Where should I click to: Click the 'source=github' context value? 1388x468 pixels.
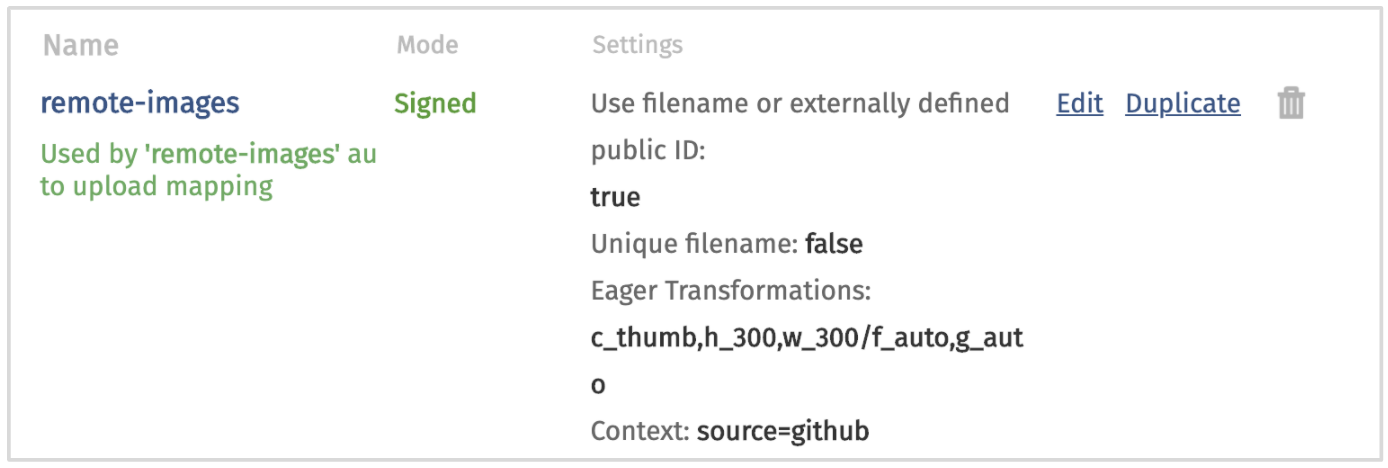coord(783,432)
